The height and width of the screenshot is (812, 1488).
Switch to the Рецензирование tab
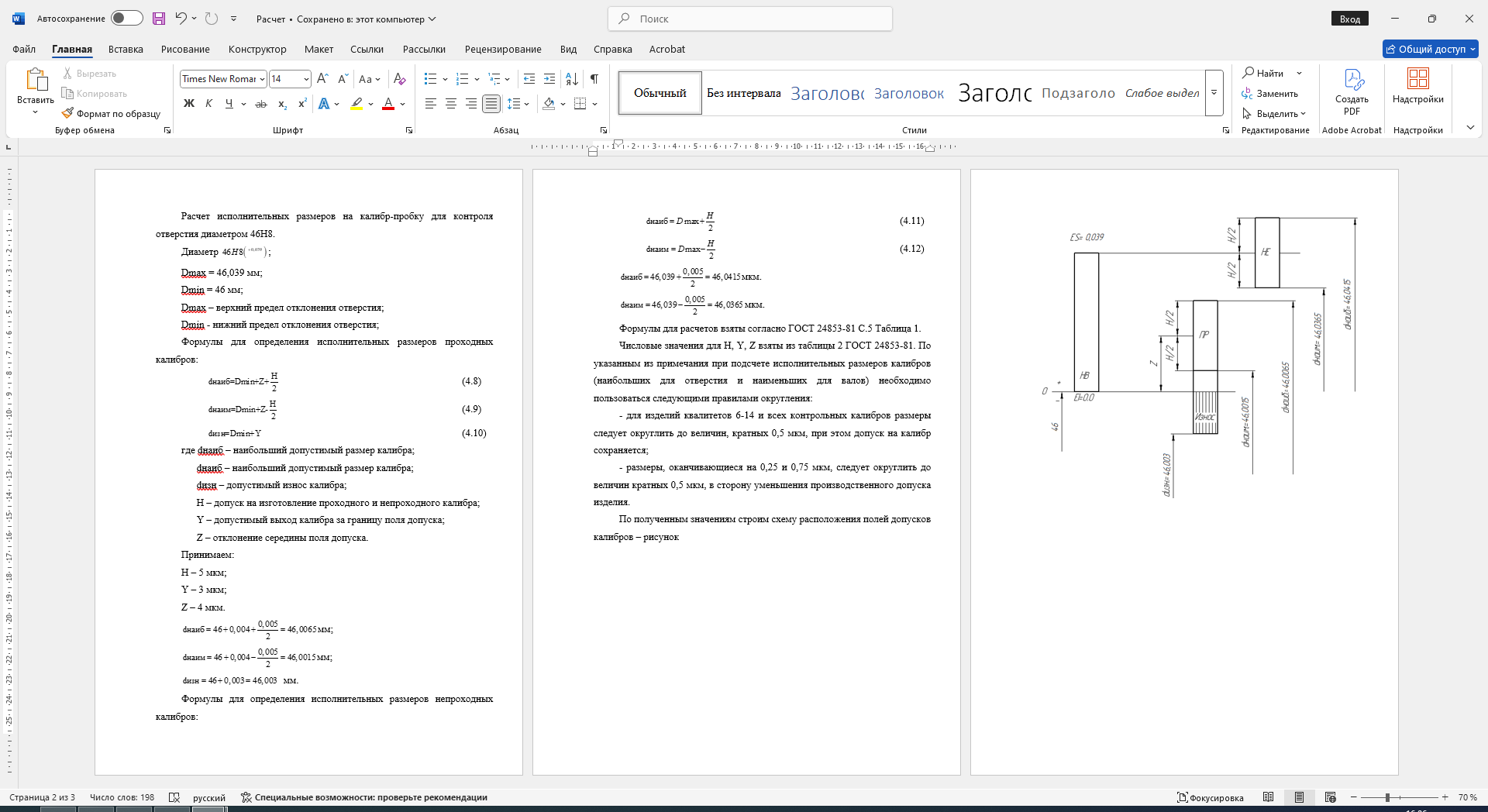click(503, 49)
